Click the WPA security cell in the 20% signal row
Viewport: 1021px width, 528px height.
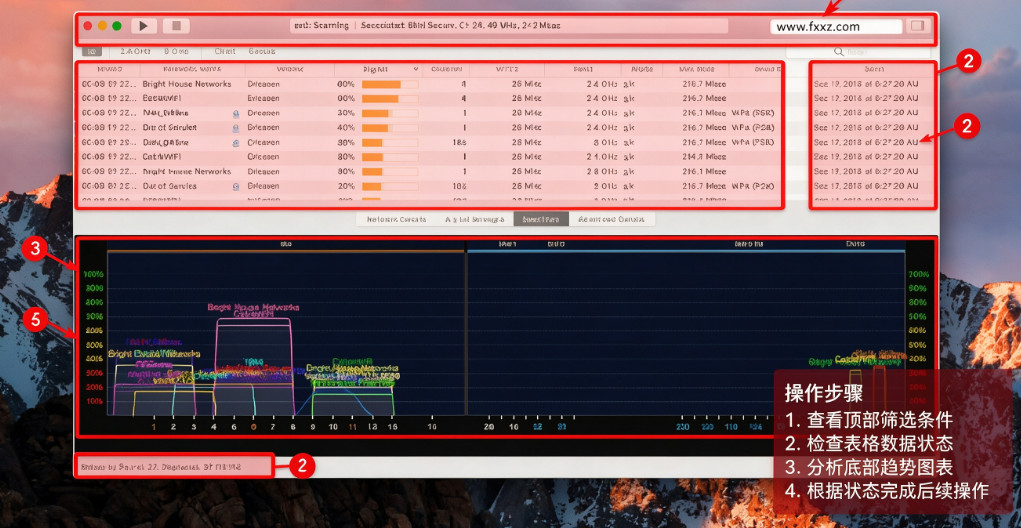click(753, 186)
